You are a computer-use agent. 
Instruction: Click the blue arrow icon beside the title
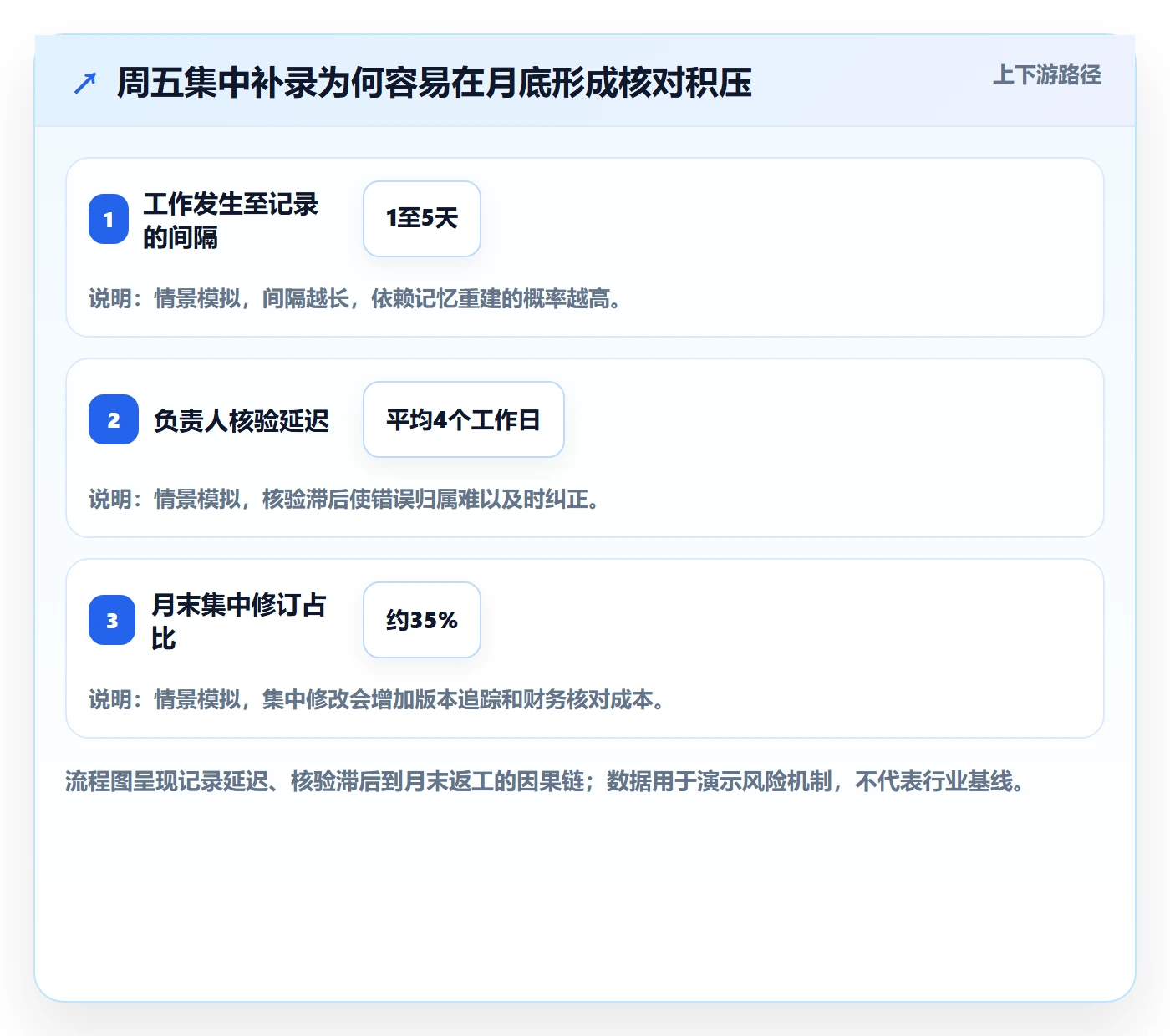85,83
